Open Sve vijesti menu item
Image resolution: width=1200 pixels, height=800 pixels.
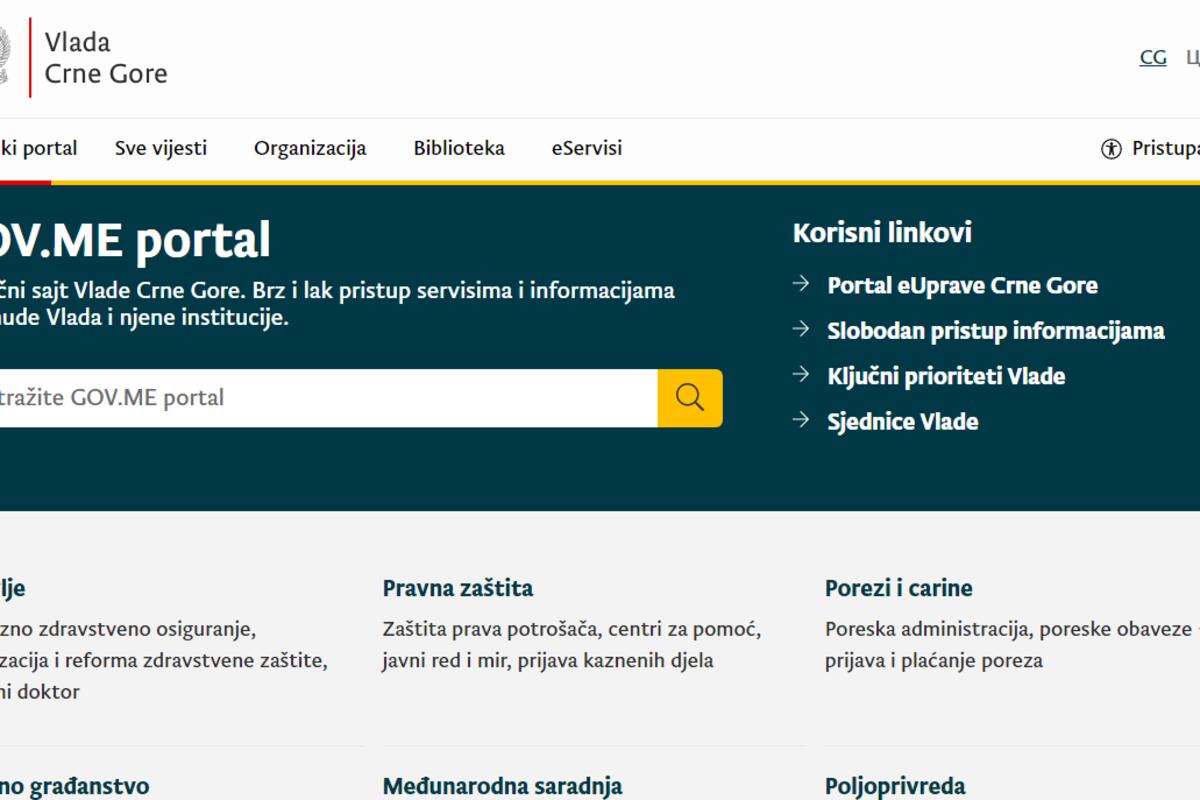coord(161,148)
